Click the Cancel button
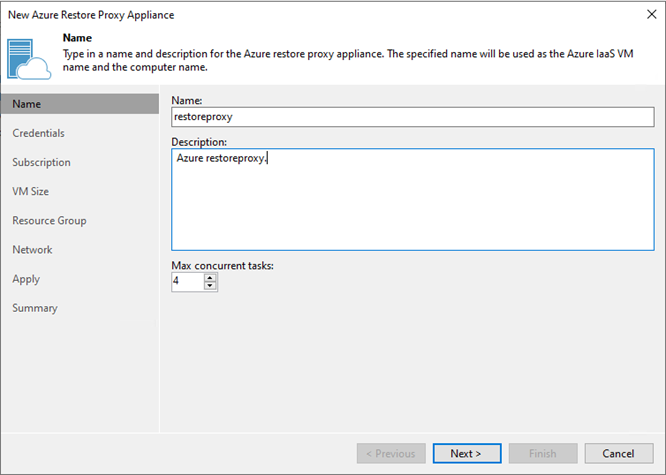 coord(619,454)
